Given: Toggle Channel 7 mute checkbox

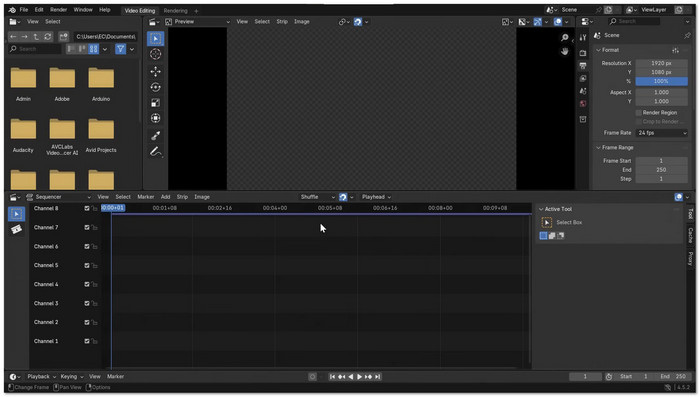Looking at the screenshot, I should [87, 228].
